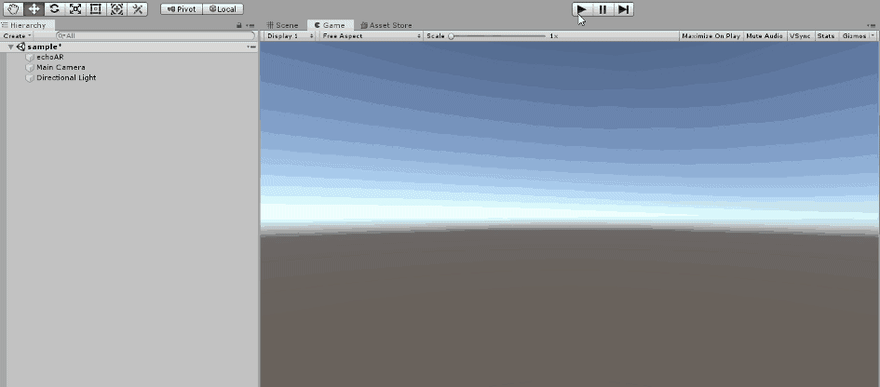The image size is (880, 387).
Task: Switch to the Game tab
Action: click(x=330, y=25)
